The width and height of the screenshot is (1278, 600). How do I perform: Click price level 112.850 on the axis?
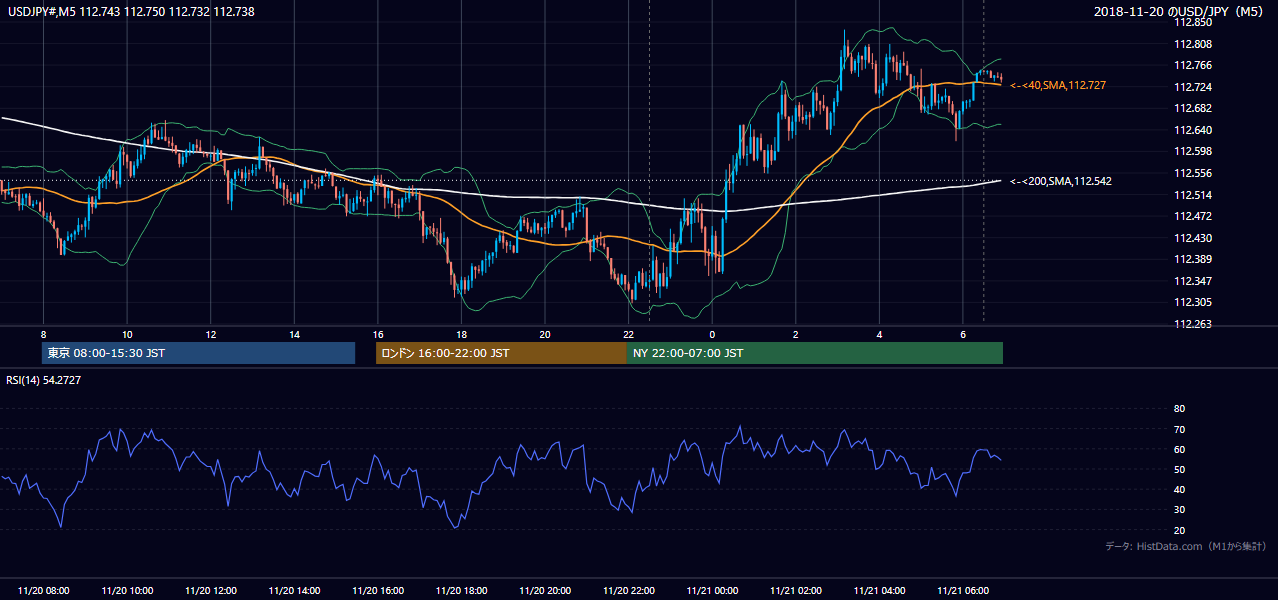coord(1193,22)
